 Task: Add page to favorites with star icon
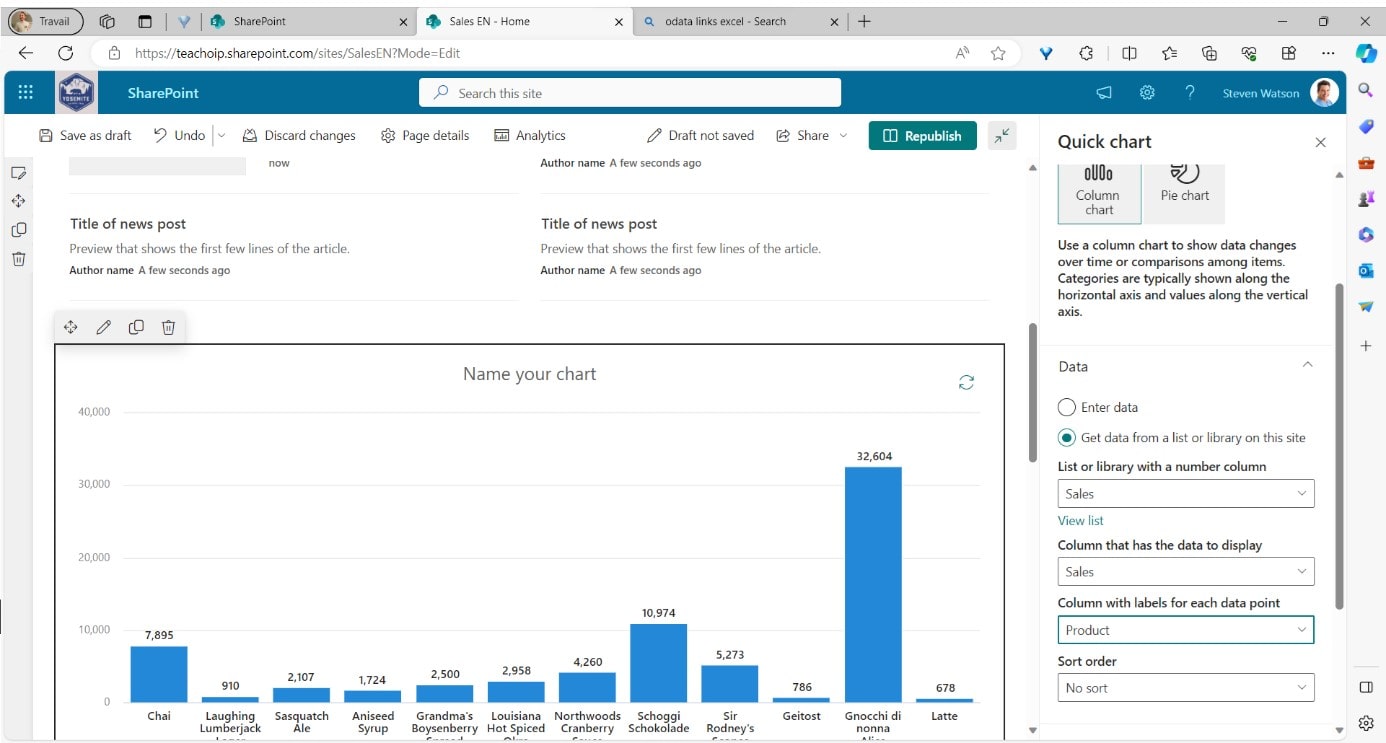(997, 53)
